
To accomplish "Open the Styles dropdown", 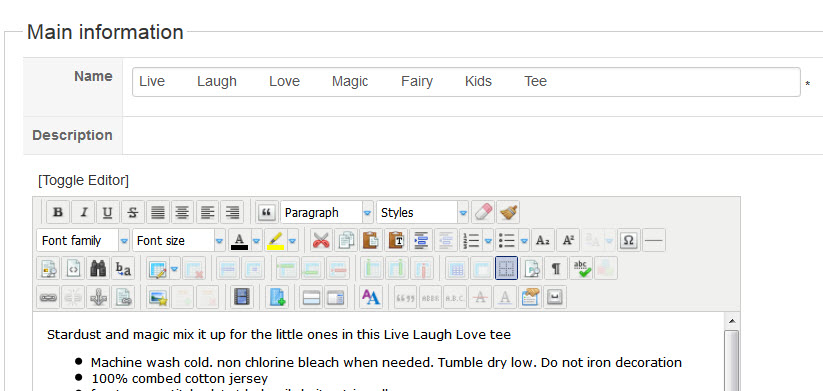I will click(423, 213).
